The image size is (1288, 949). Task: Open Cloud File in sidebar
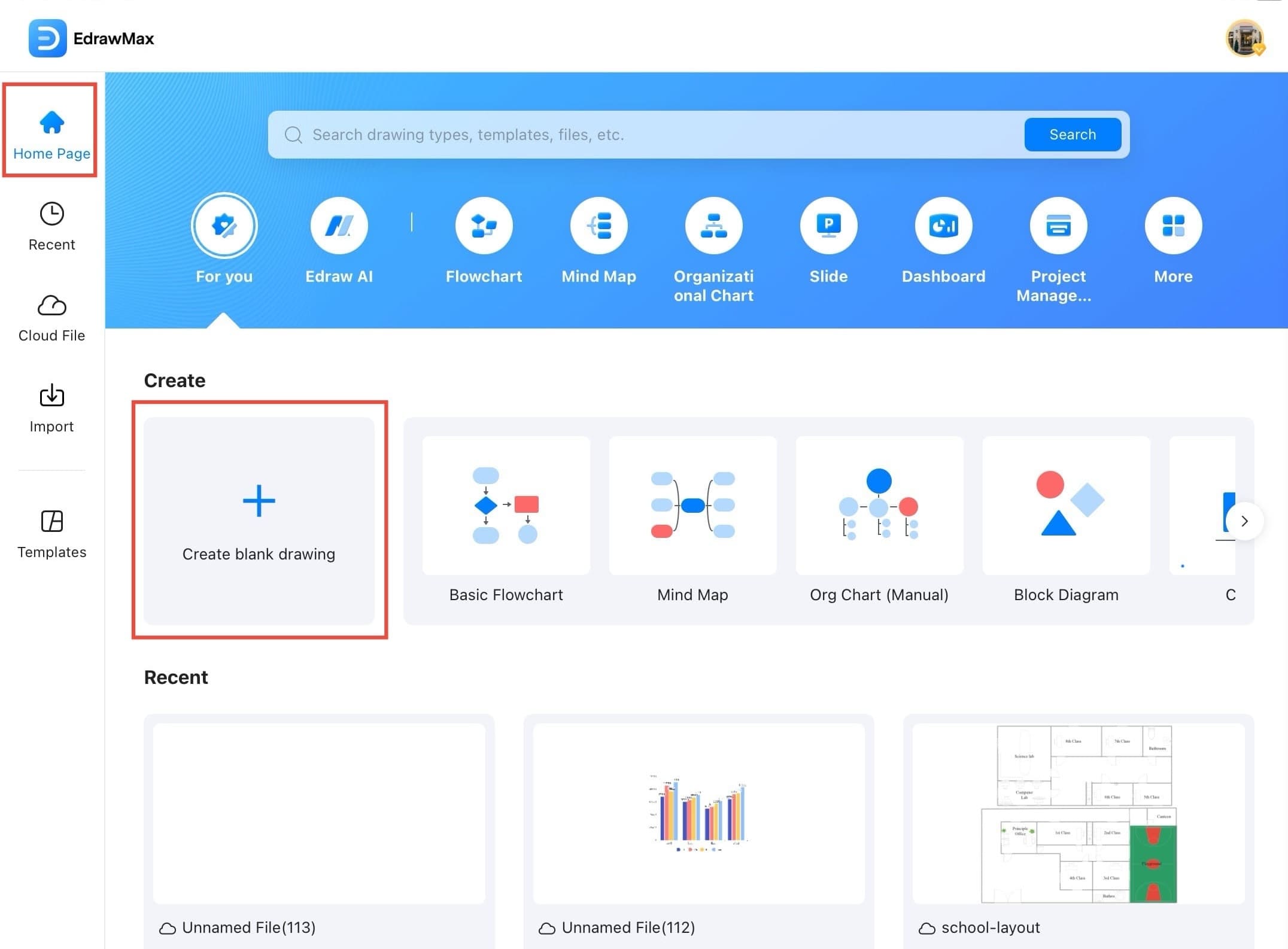(x=51, y=317)
